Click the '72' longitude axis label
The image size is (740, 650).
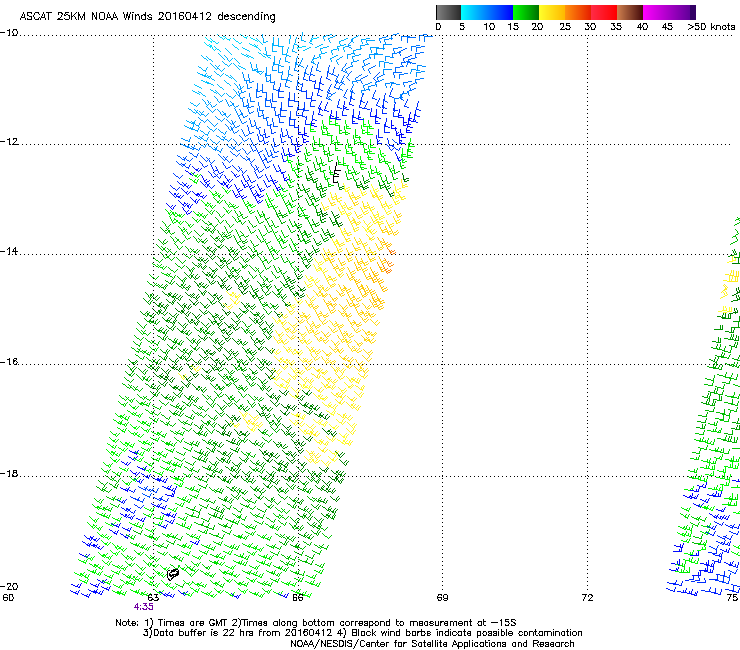(x=587, y=598)
